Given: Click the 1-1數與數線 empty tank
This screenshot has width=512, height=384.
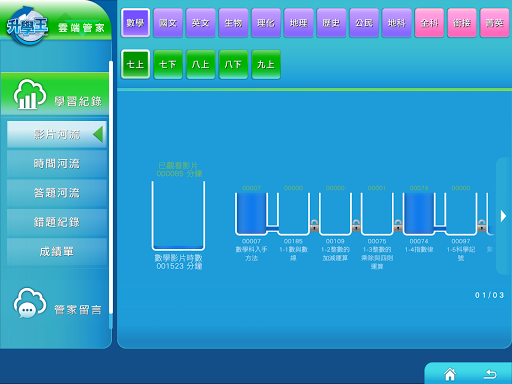Looking at the screenshot, I should pyautogui.click(x=293, y=214).
